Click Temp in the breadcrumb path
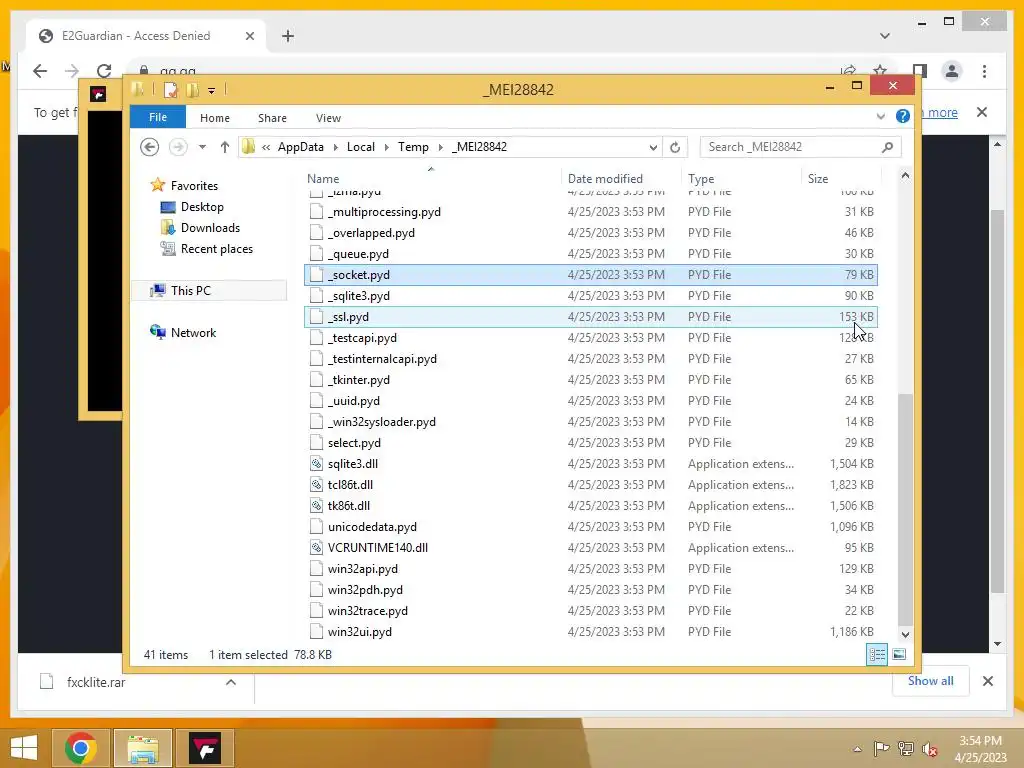 tap(413, 147)
